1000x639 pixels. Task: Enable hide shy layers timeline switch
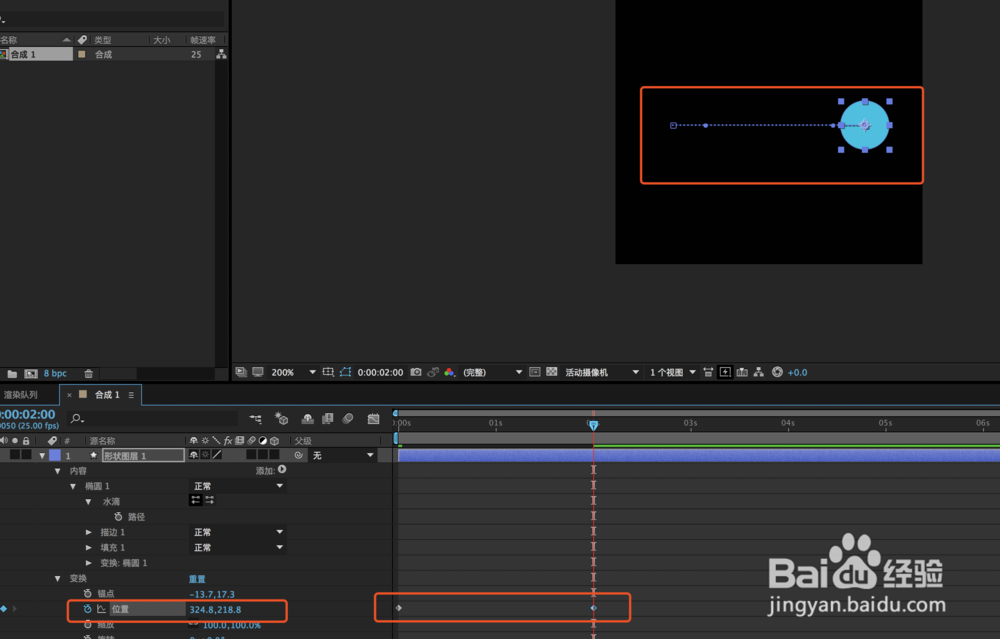coord(307,418)
